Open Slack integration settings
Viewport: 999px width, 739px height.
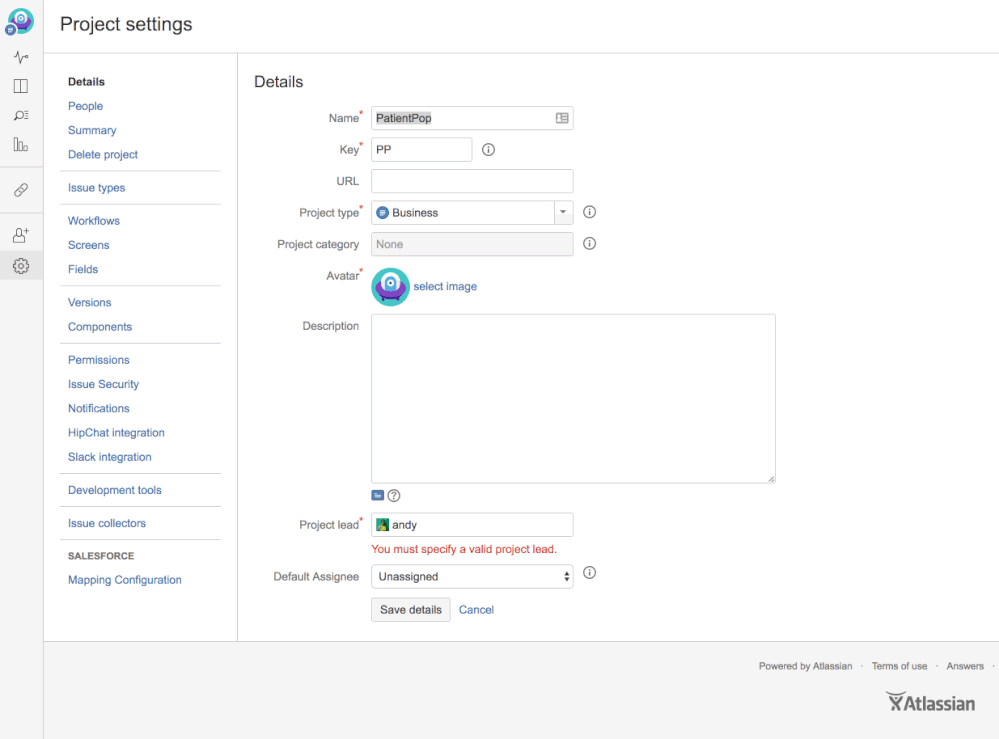tap(110, 456)
